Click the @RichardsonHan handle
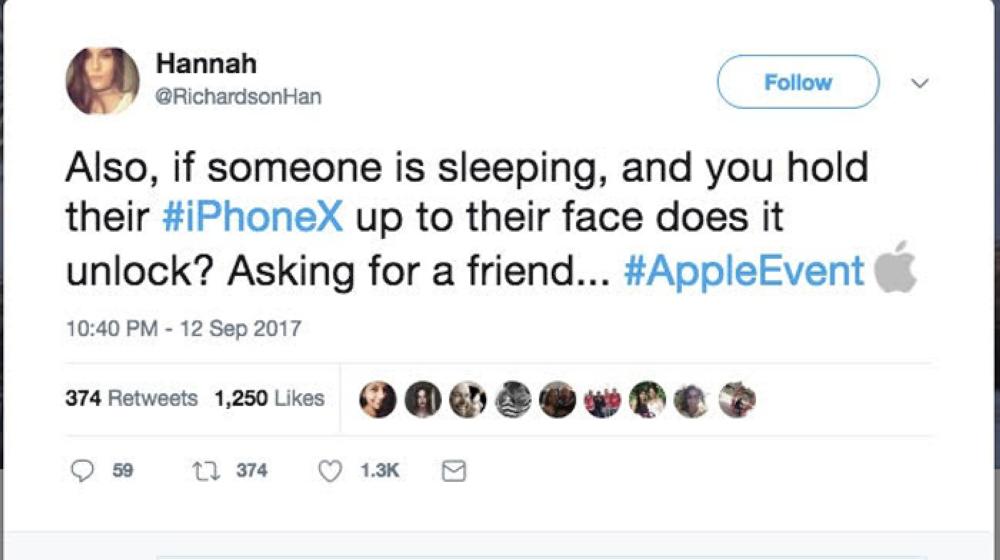The width and height of the screenshot is (1000, 560). click(238, 97)
